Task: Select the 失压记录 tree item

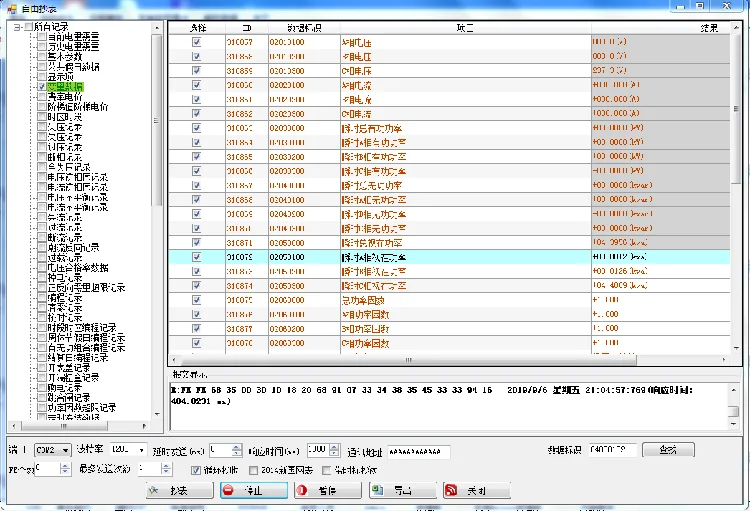Action: click(x=65, y=127)
